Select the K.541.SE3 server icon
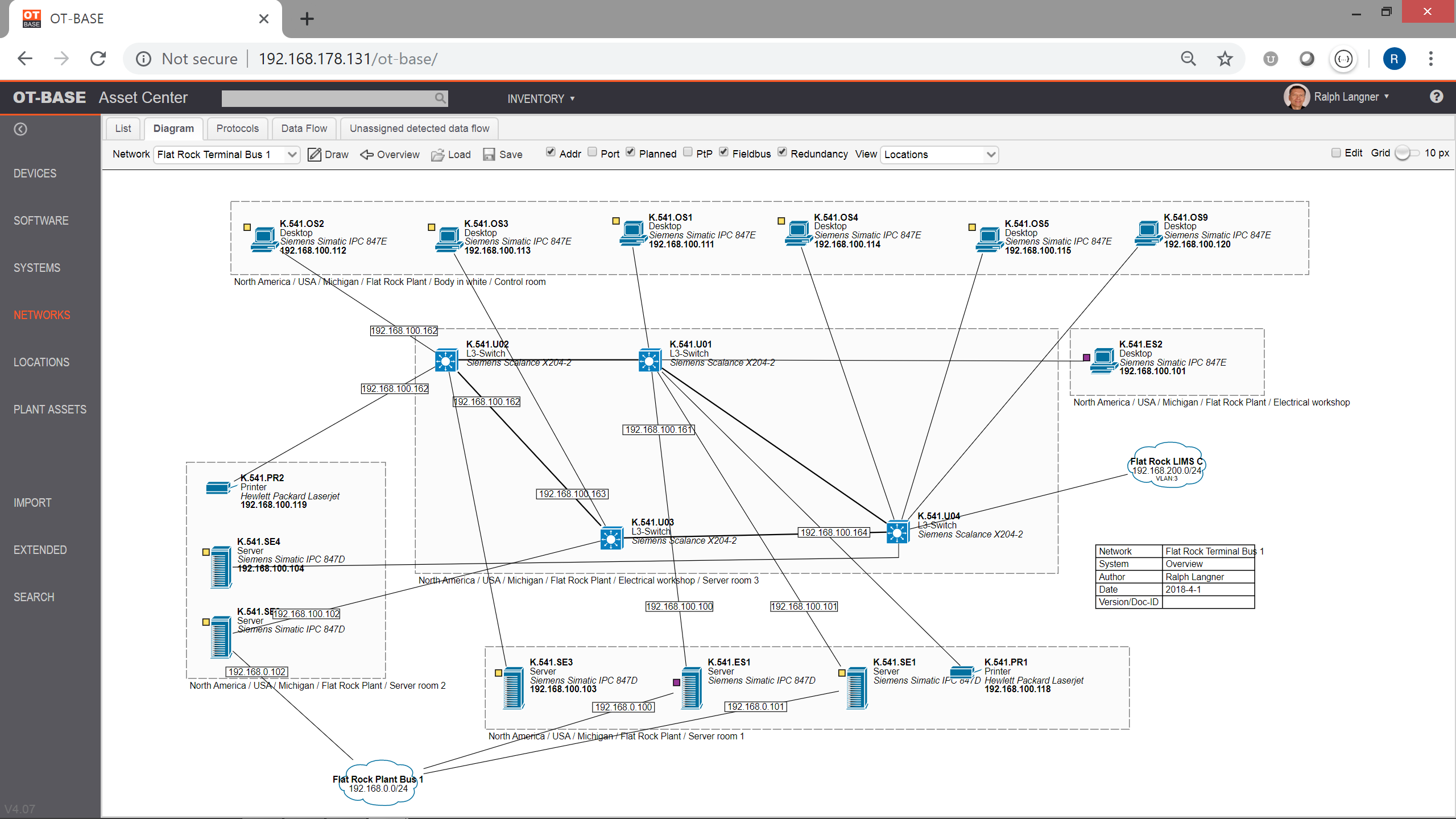 (x=514, y=688)
